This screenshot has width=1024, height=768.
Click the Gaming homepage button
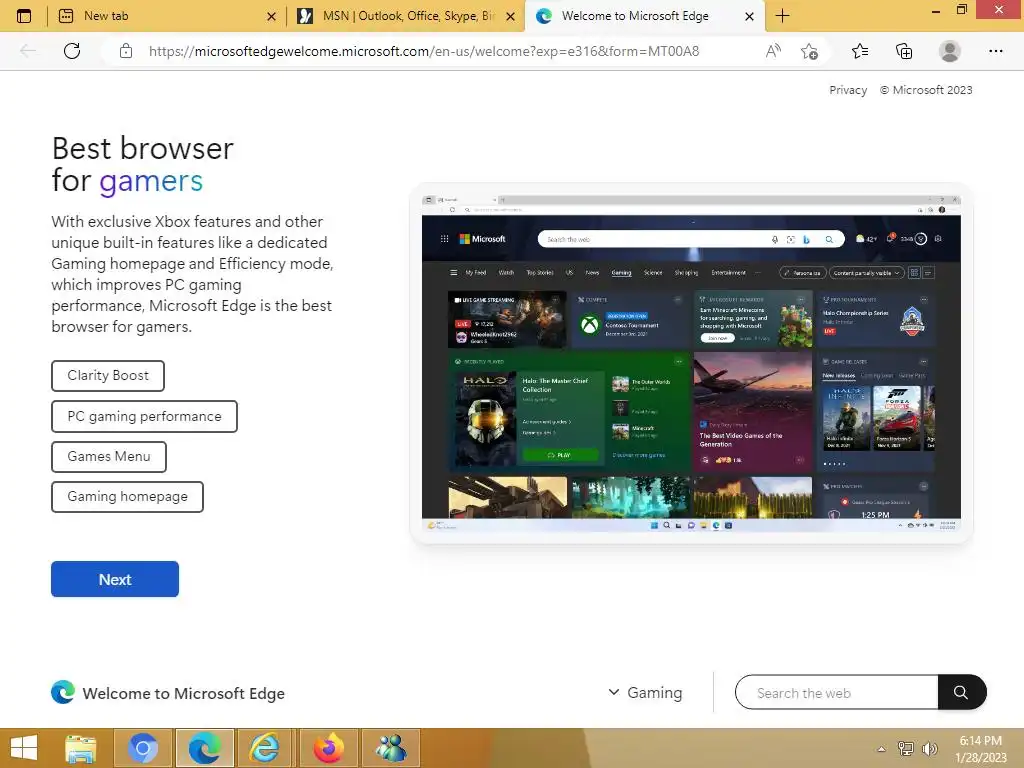[x=127, y=496]
